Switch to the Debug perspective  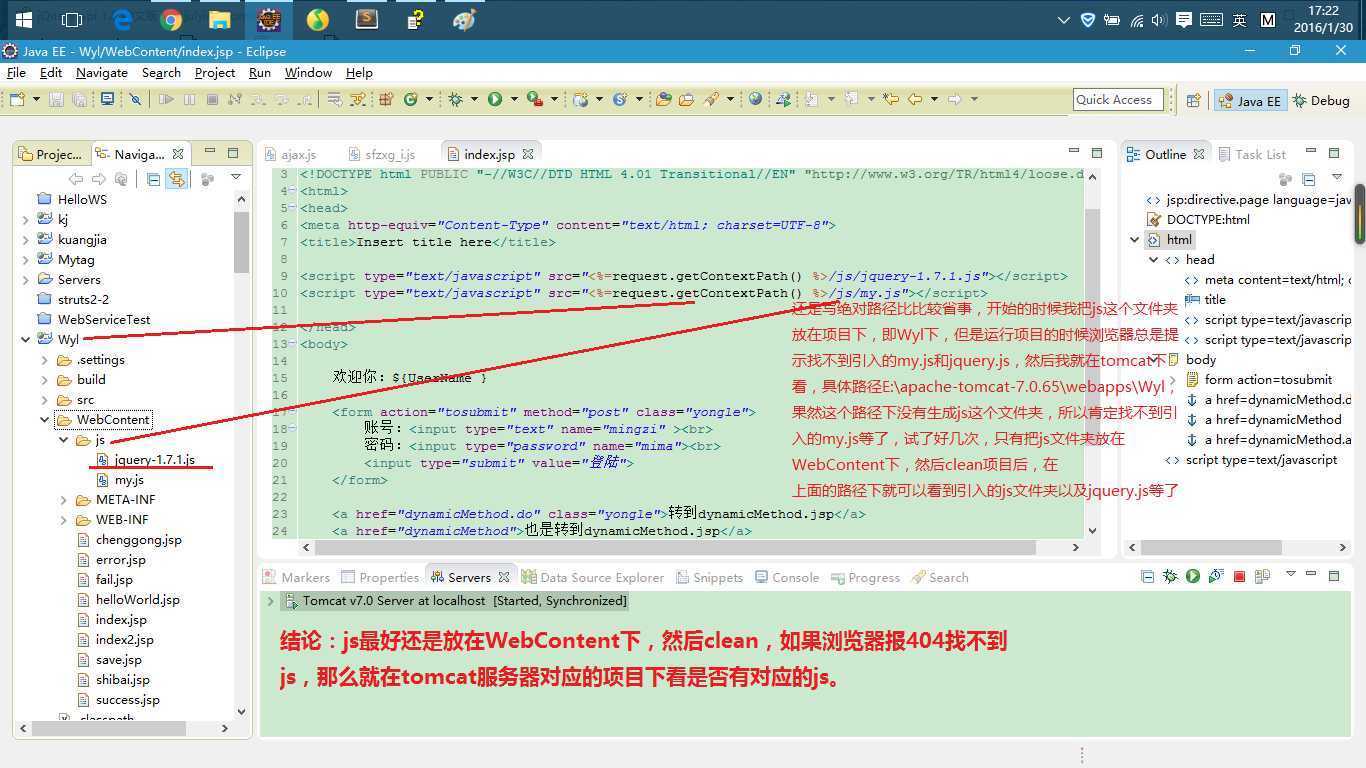[1321, 100]
